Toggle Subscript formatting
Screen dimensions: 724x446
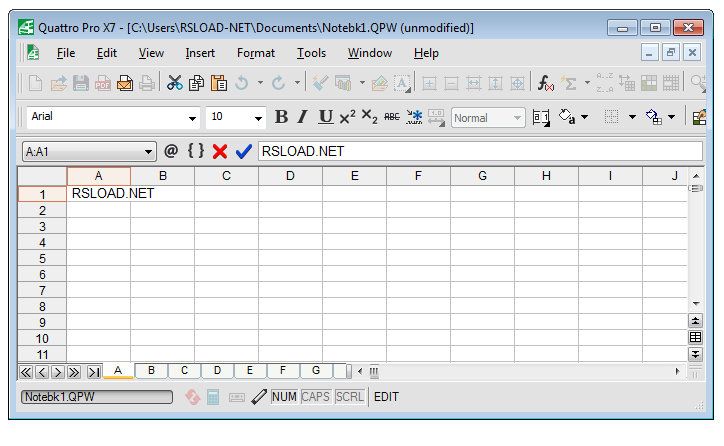pyautogui.click(x=369, y=117)
